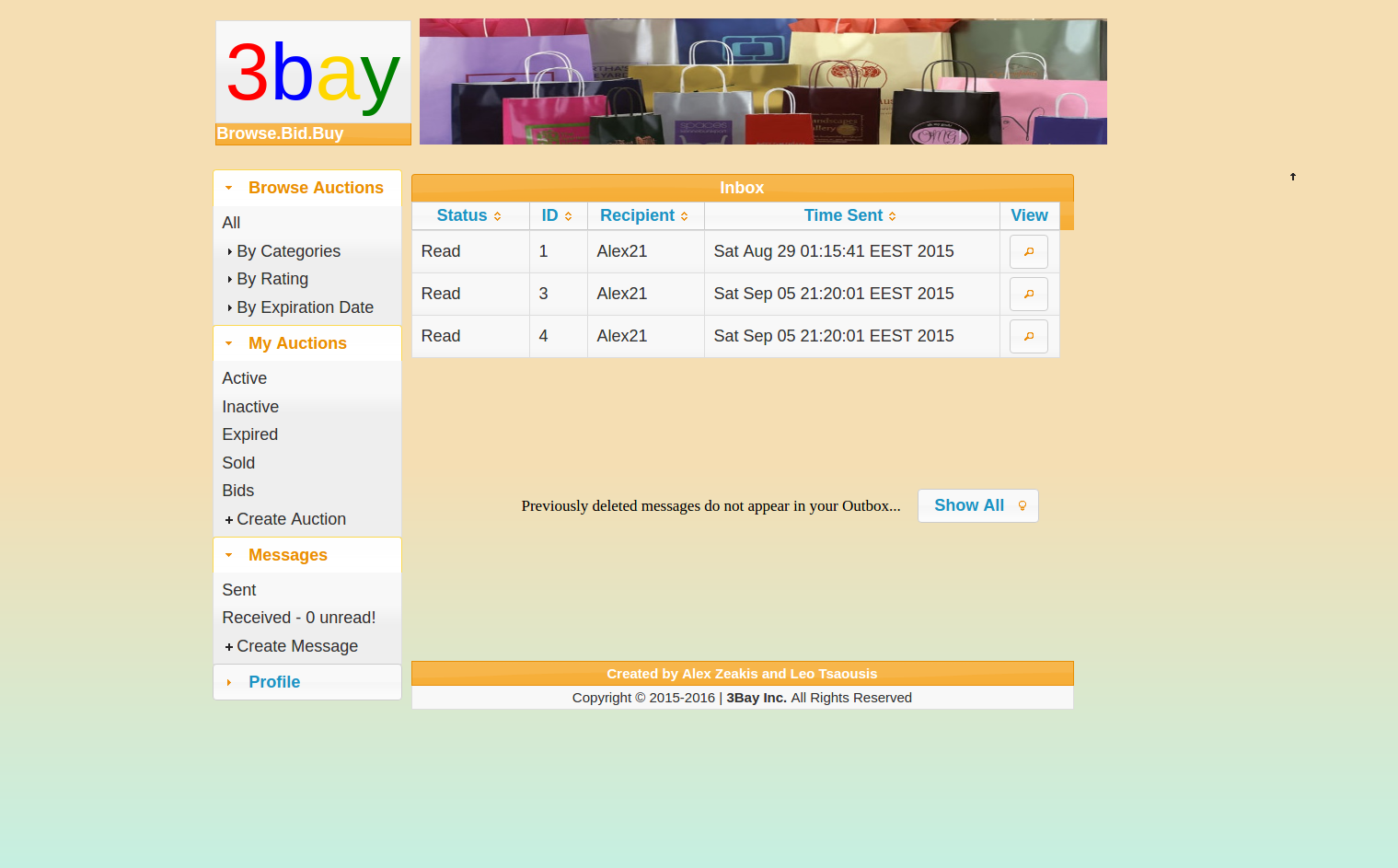Open Active auctions

[244, 378]
